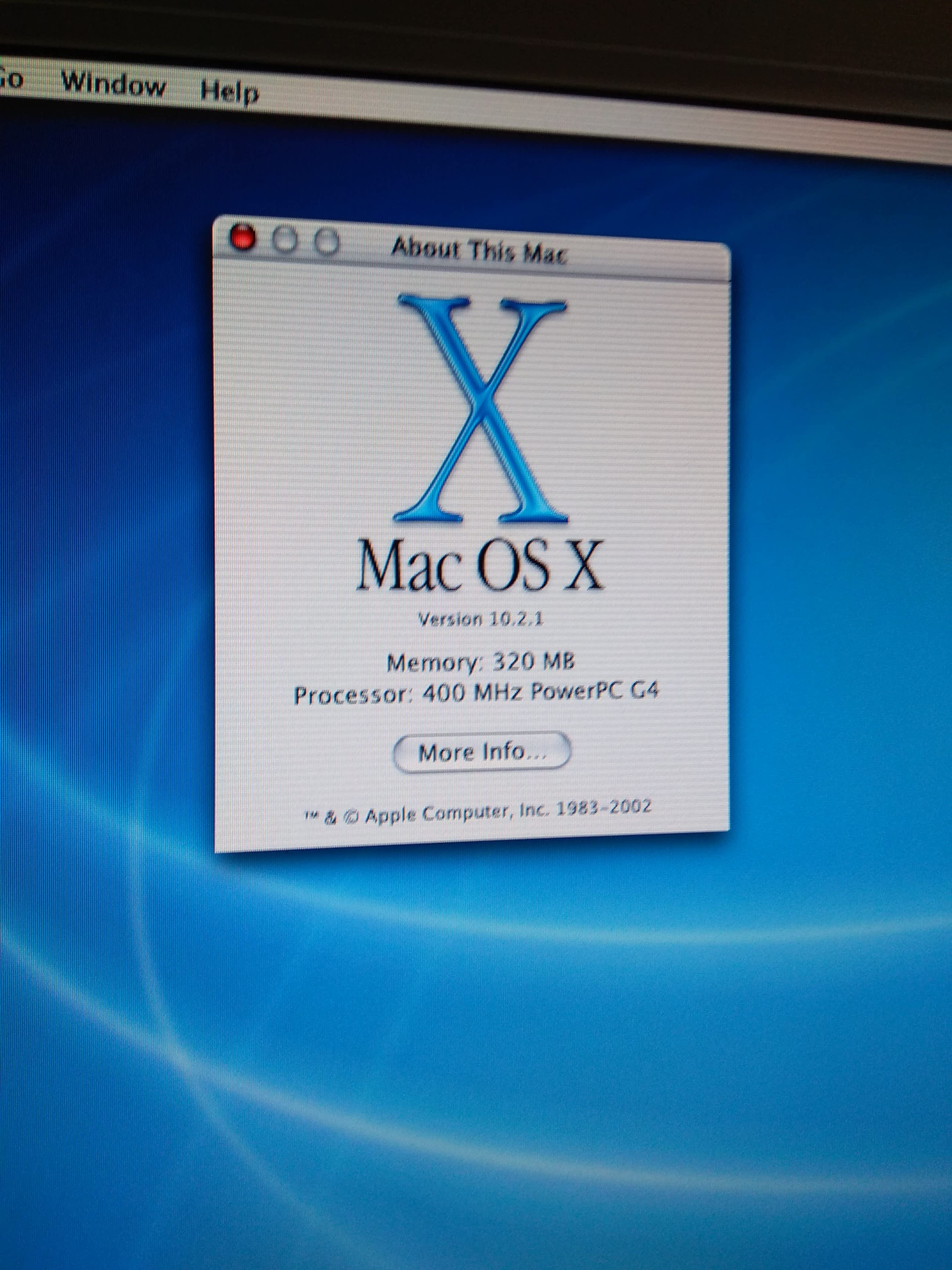Click the 320 MB memory value
Viewport: 952px width, 1270px height.
[x=534, y=662]
